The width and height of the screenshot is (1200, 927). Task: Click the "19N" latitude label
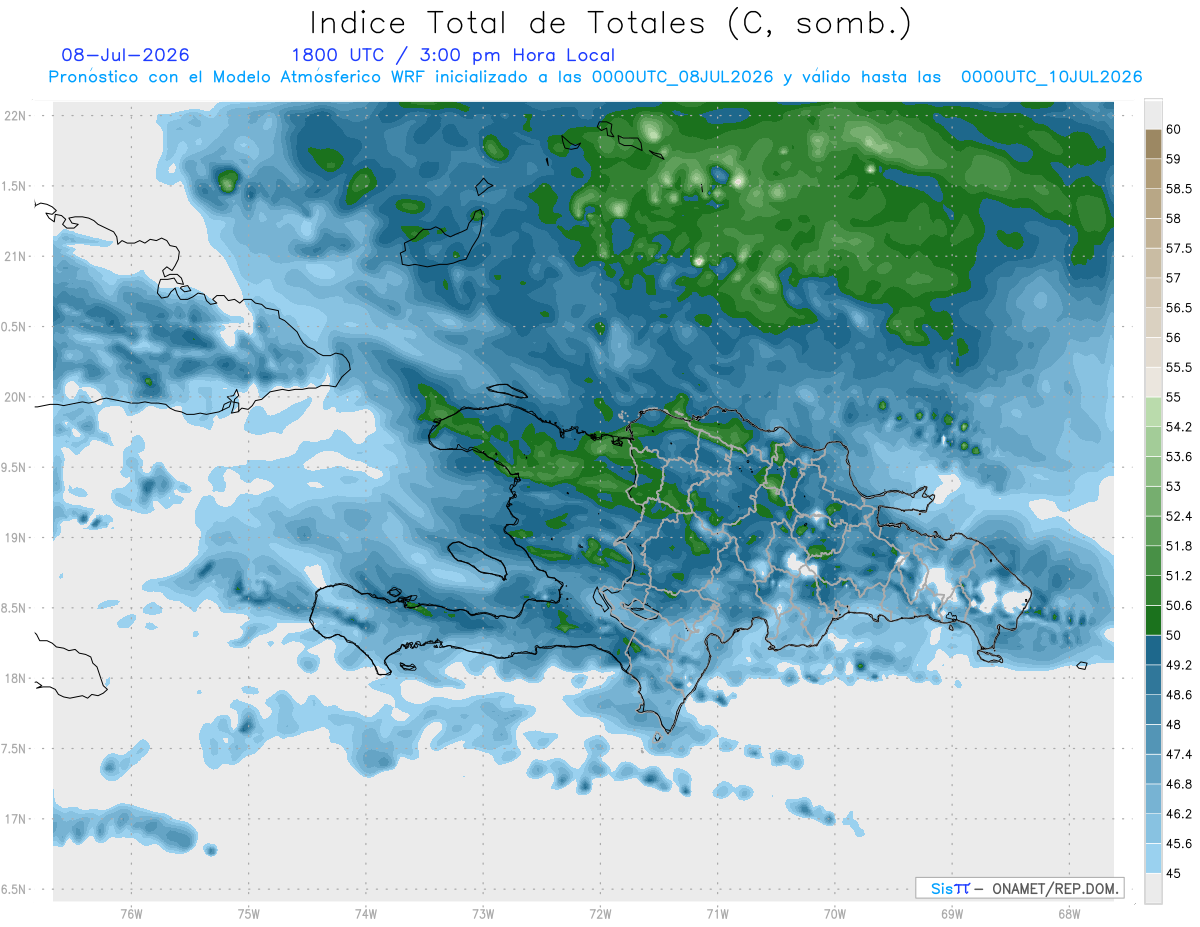(15, 538)
